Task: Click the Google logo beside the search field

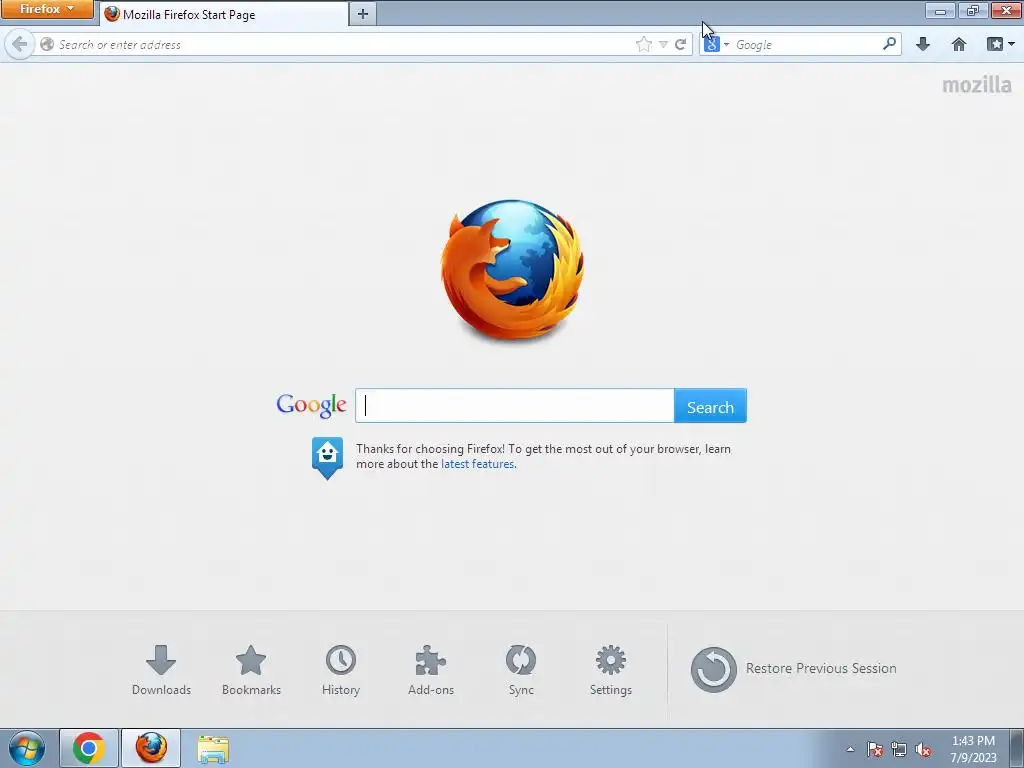Action: point(312,406)
